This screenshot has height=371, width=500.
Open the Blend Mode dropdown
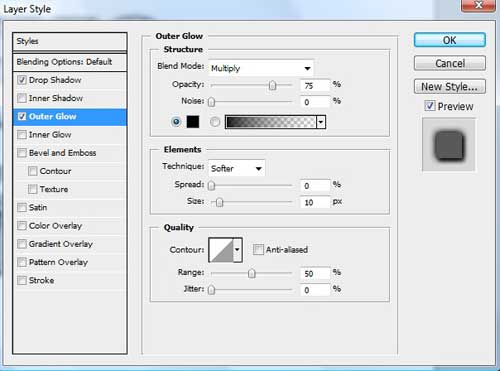point(261,68)
